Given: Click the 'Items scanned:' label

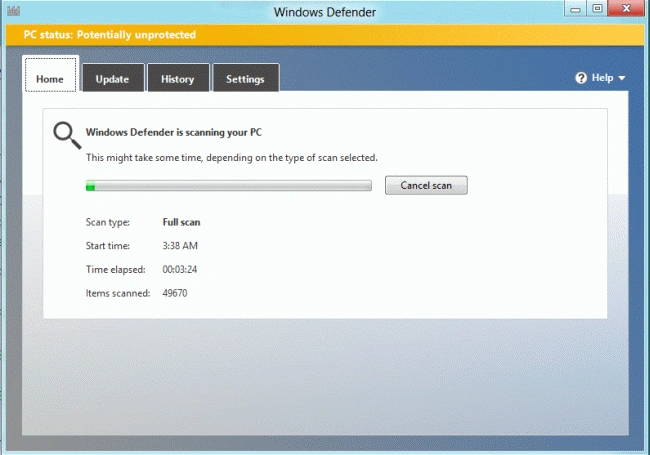Looking at the screenshot, I should tap(118, 293).
